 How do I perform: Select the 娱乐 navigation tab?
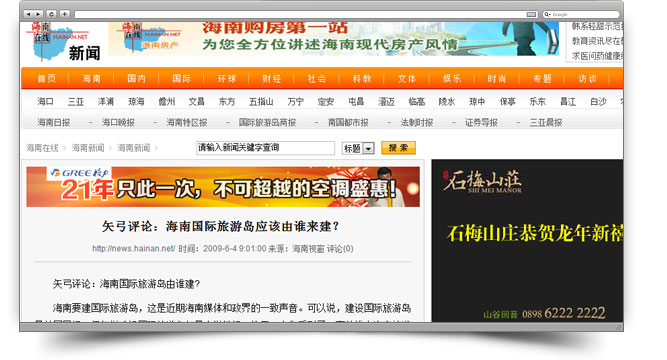point(452,79)
